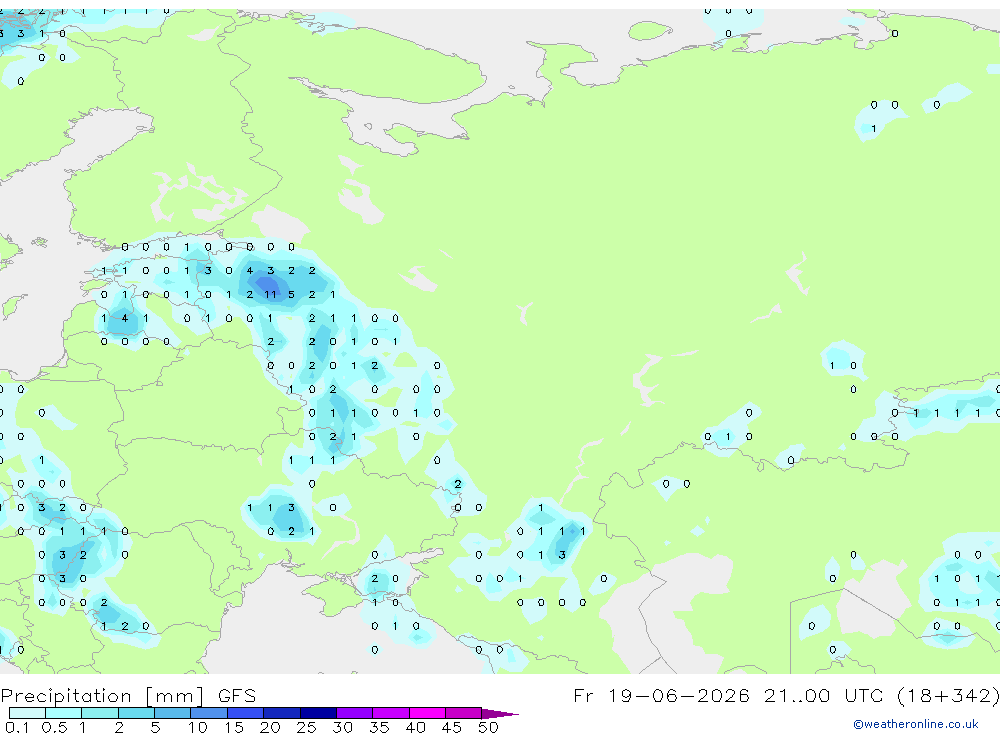Image resolution: width=1000 pixels, height=733 pixels.
Task: Click the 2–5 mm legend color swatch
Action: (x=136, y=713)
